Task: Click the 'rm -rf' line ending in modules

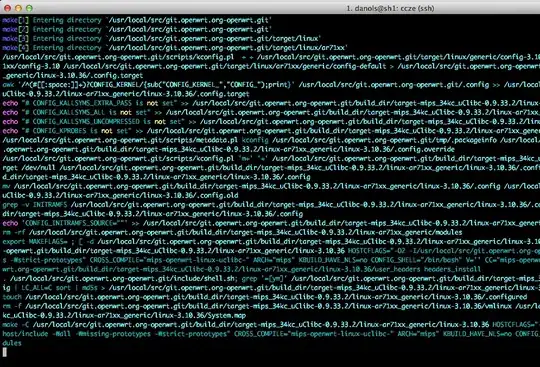Action: [232, 232]
